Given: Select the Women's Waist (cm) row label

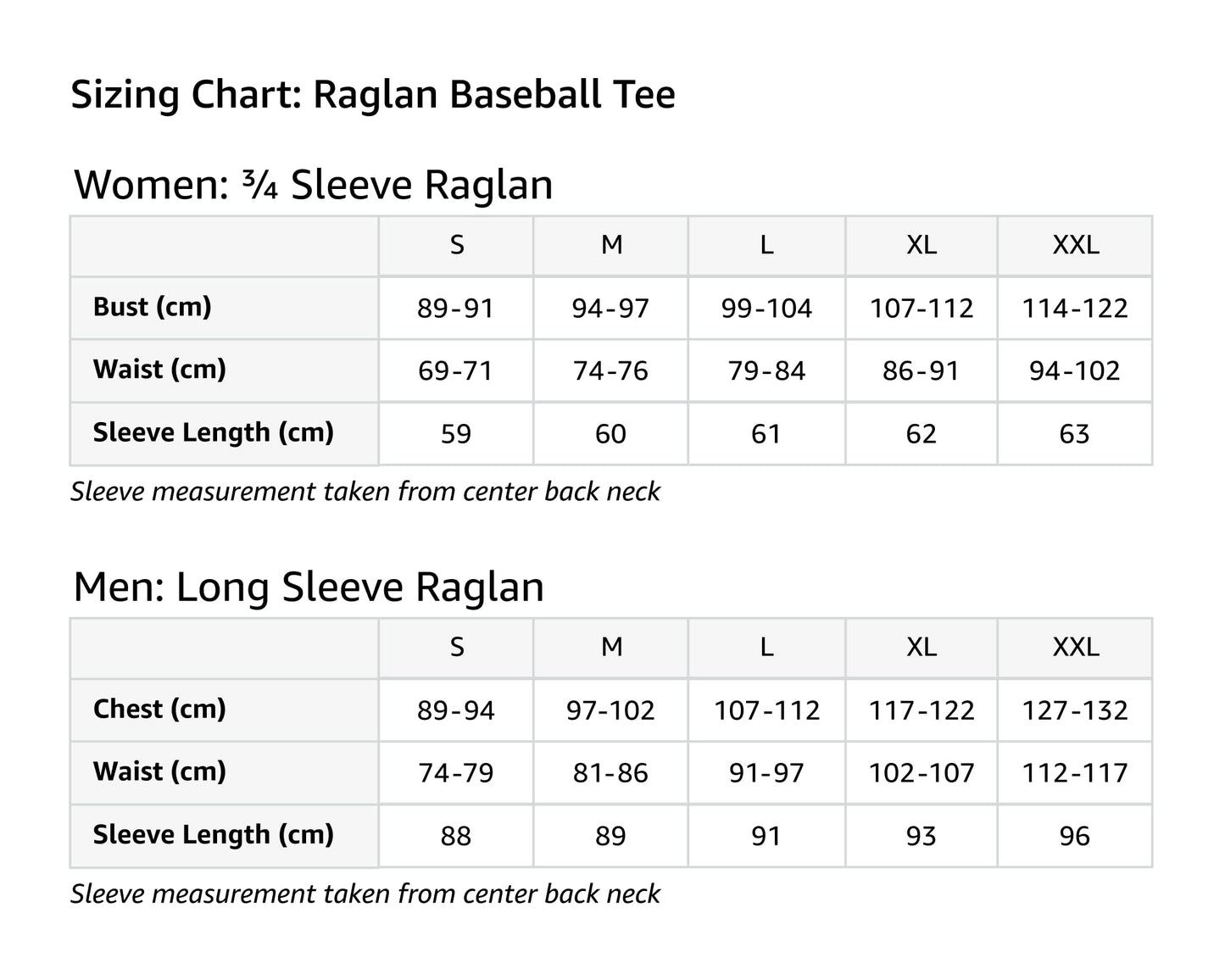Looking at the screenshot, I should pos(159,370).
